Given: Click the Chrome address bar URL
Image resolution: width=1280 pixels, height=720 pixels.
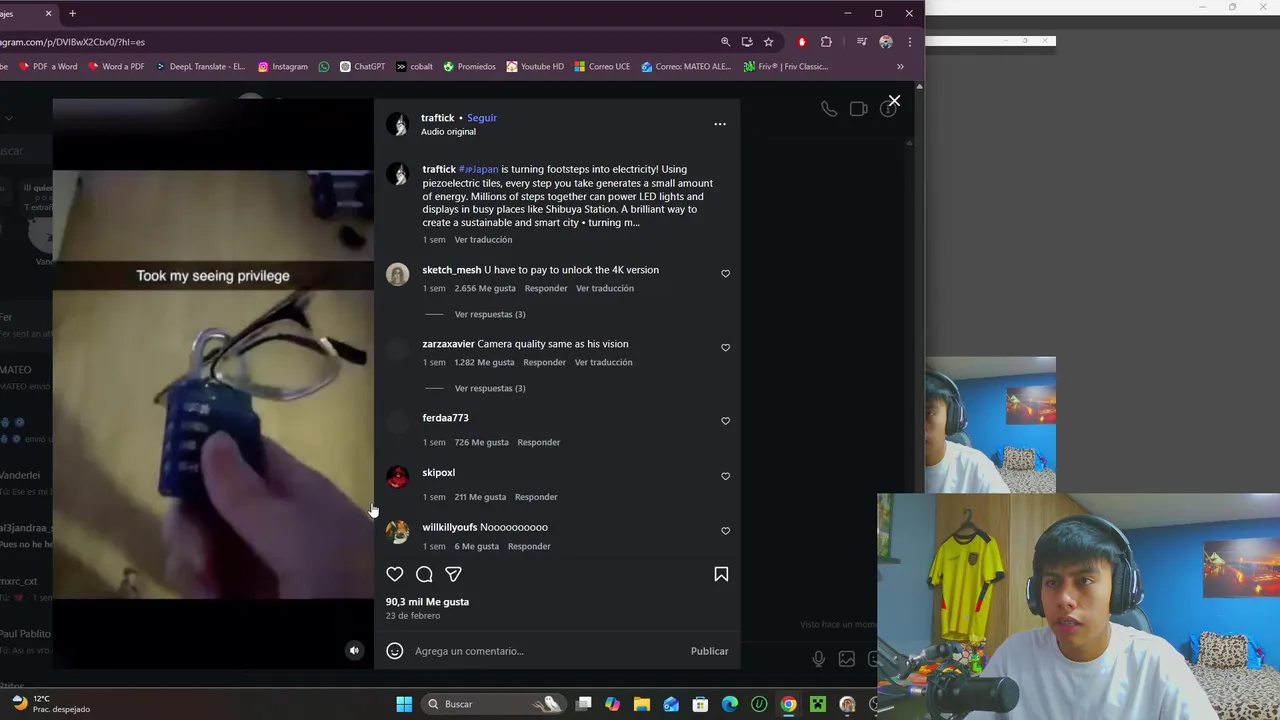Looking at the screenshot, I should tap(72, 42).
